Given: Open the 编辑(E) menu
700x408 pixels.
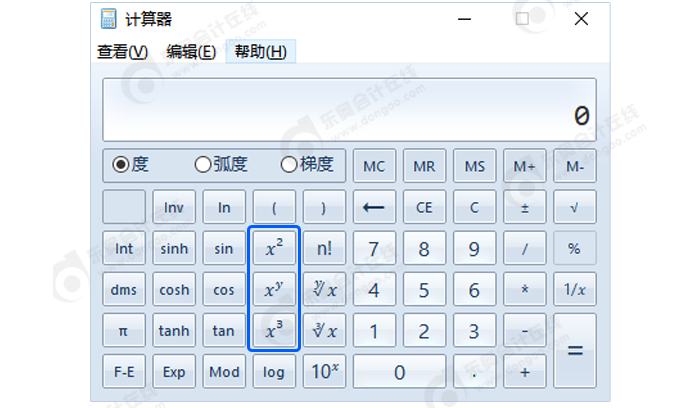Looking at the screenshot, I should tap(191, 52).
